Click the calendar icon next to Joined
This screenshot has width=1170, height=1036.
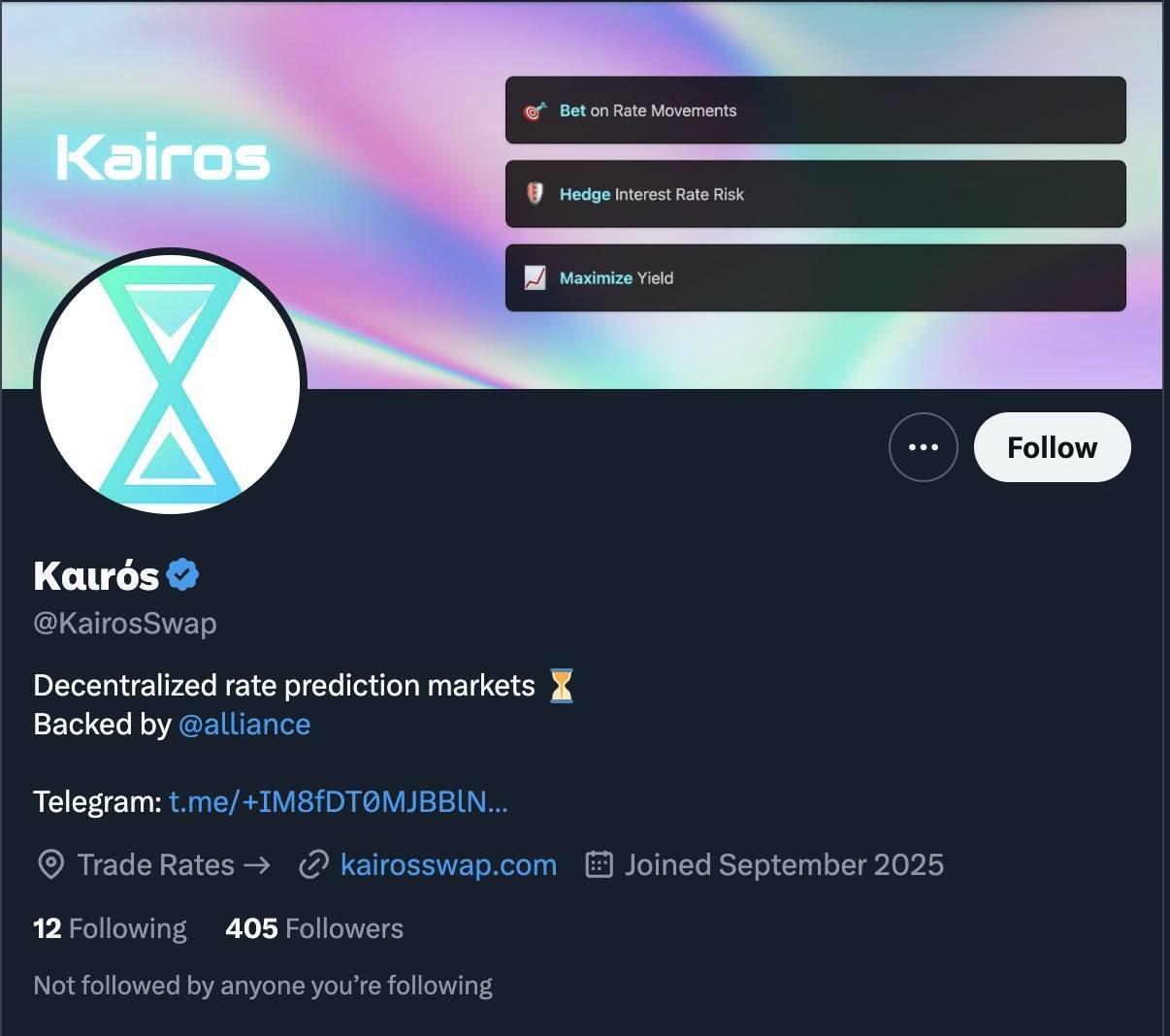599,864
